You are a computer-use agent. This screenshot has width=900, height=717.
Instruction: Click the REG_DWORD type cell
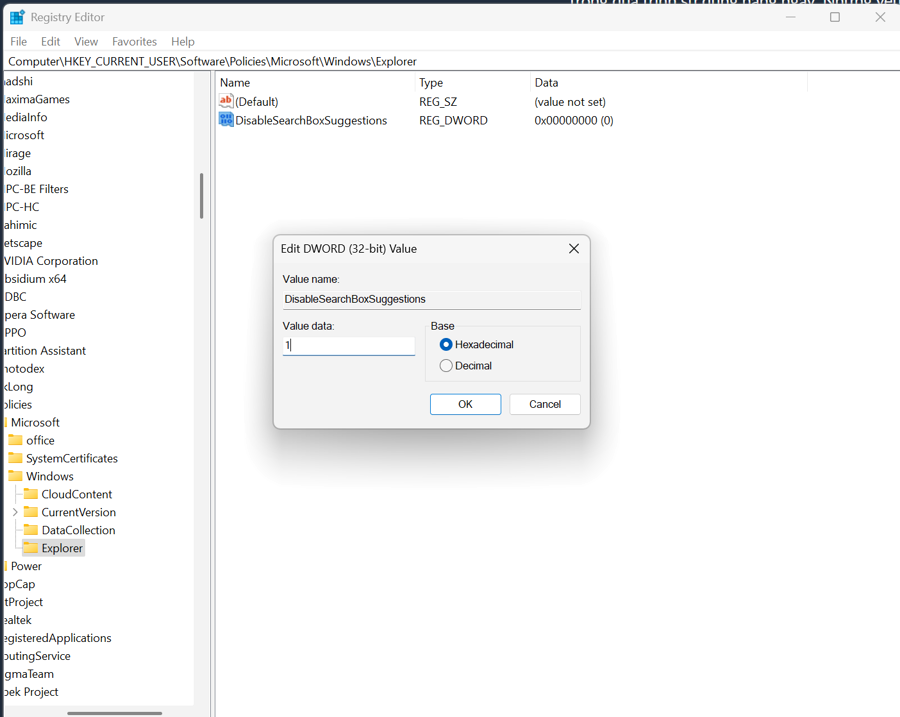click(x=453, y=121)
